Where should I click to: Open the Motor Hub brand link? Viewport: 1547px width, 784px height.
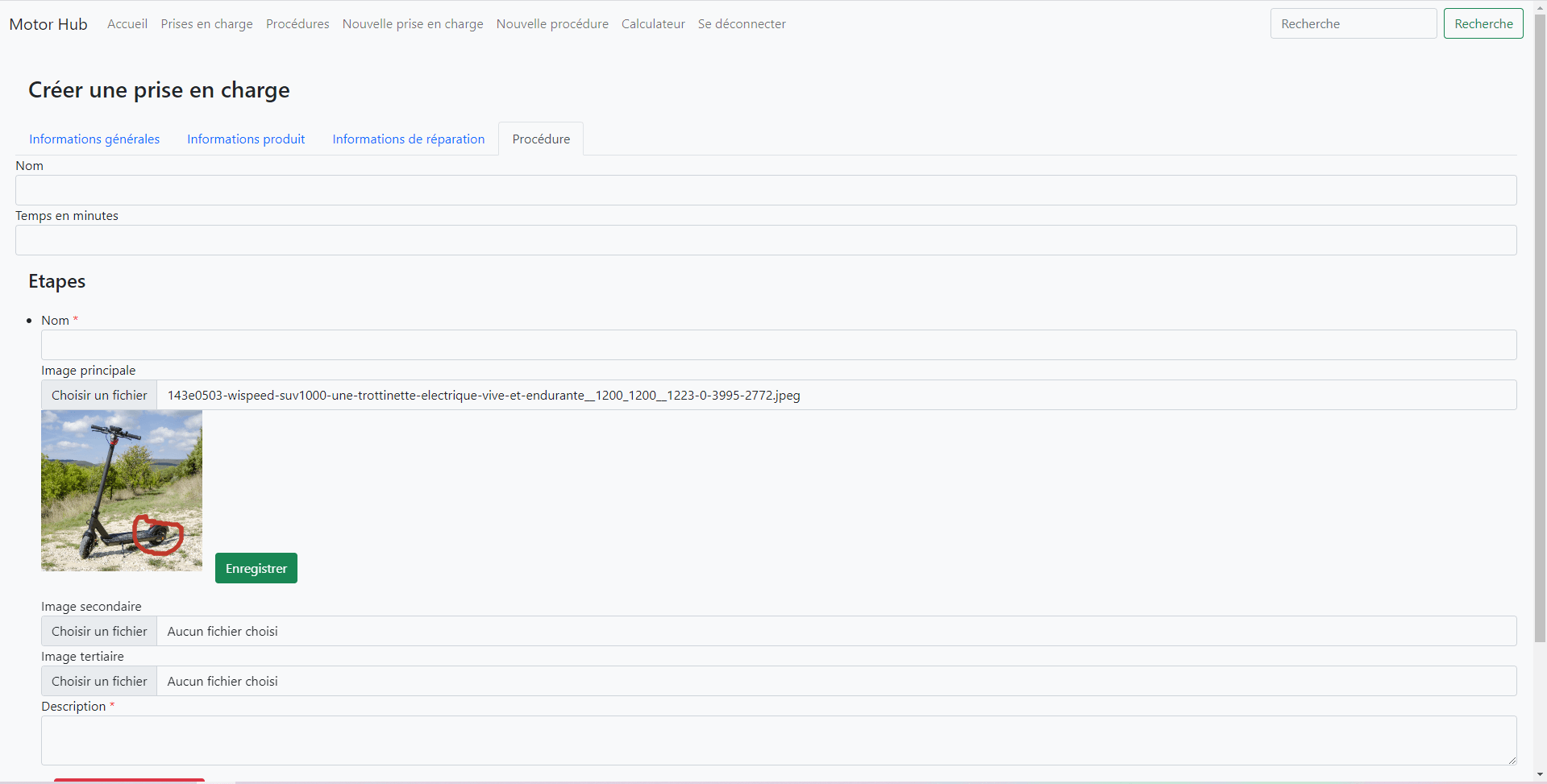48,24
